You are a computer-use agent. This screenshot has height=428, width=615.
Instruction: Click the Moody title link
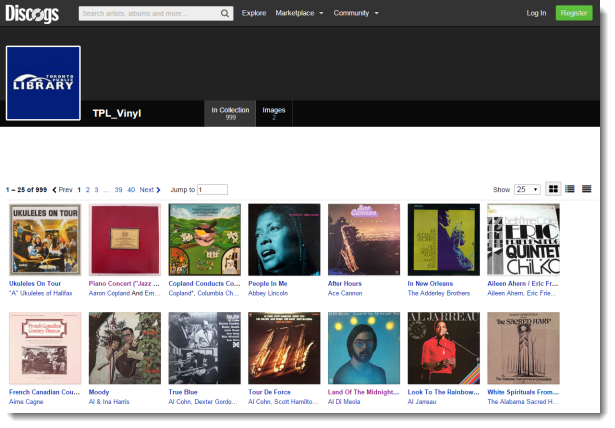click(x=99, y=392)
